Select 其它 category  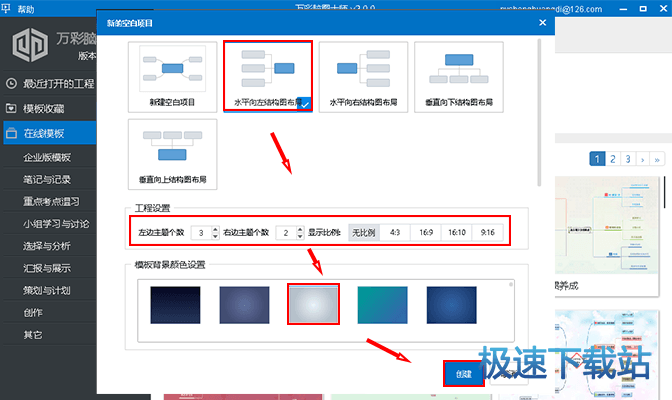click(33, 335)
